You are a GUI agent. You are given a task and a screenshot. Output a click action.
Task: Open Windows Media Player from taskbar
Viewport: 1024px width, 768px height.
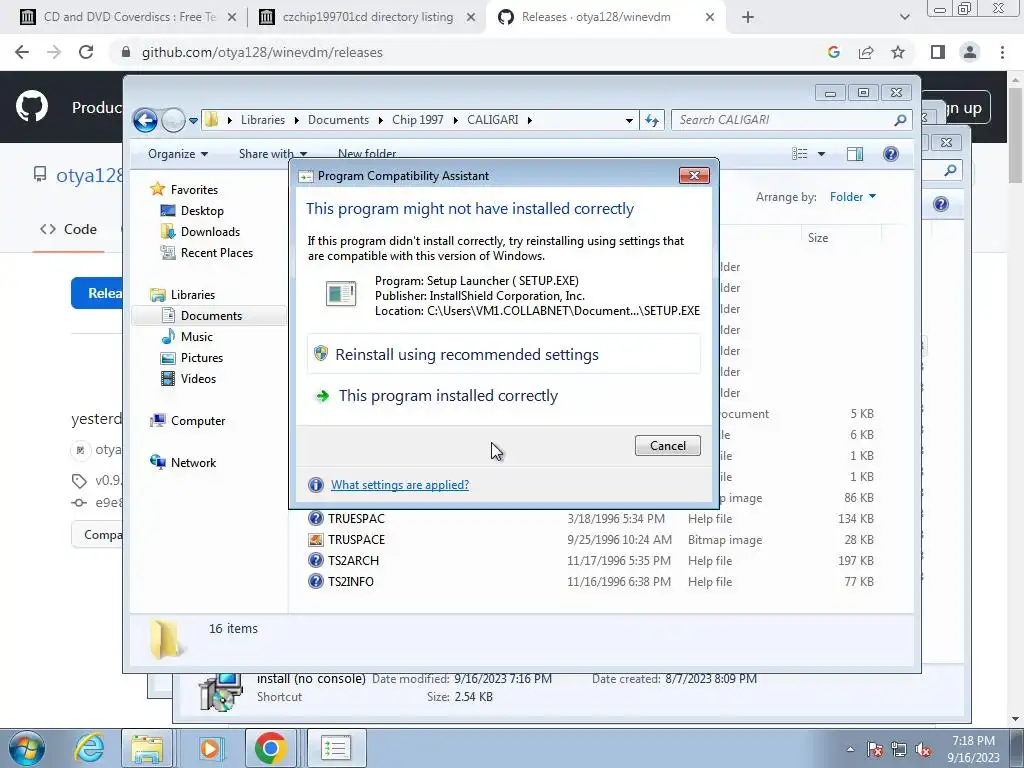pos(210,748)
